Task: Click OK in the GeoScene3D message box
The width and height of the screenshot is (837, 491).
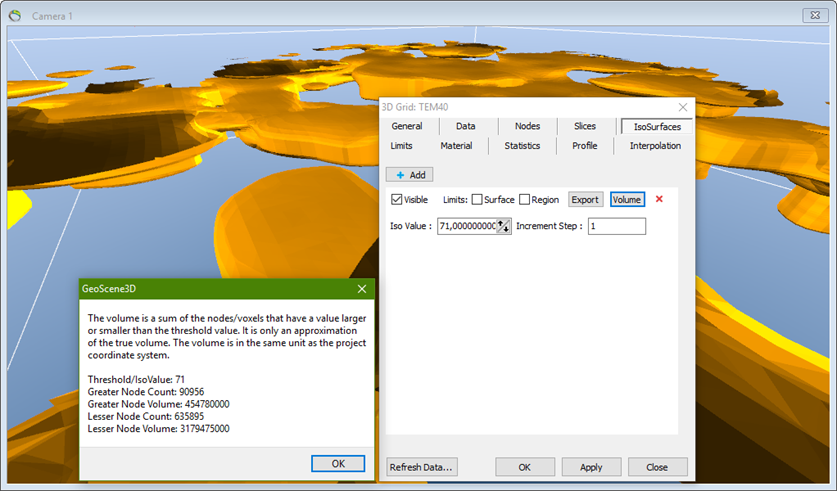Action: 338,464
